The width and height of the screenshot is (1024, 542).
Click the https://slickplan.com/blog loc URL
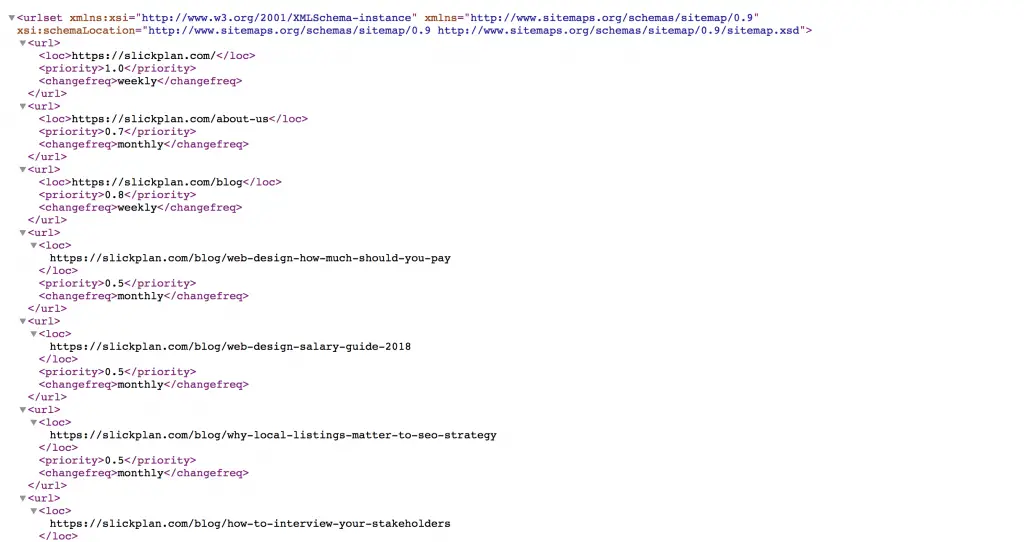(x=157, y=182)
